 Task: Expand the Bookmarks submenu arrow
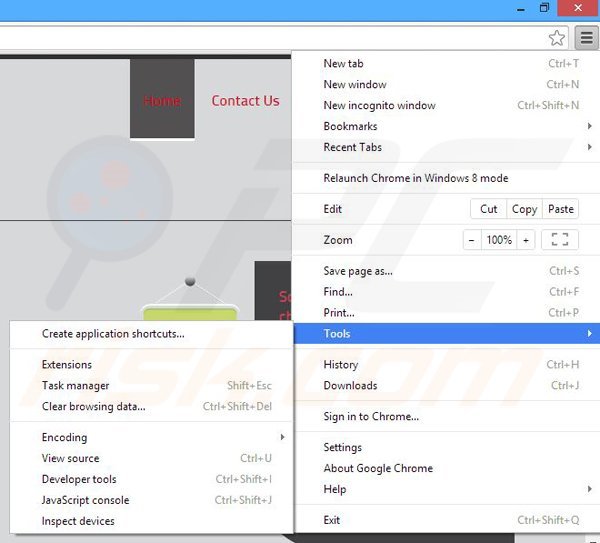(x=590, y=126)
